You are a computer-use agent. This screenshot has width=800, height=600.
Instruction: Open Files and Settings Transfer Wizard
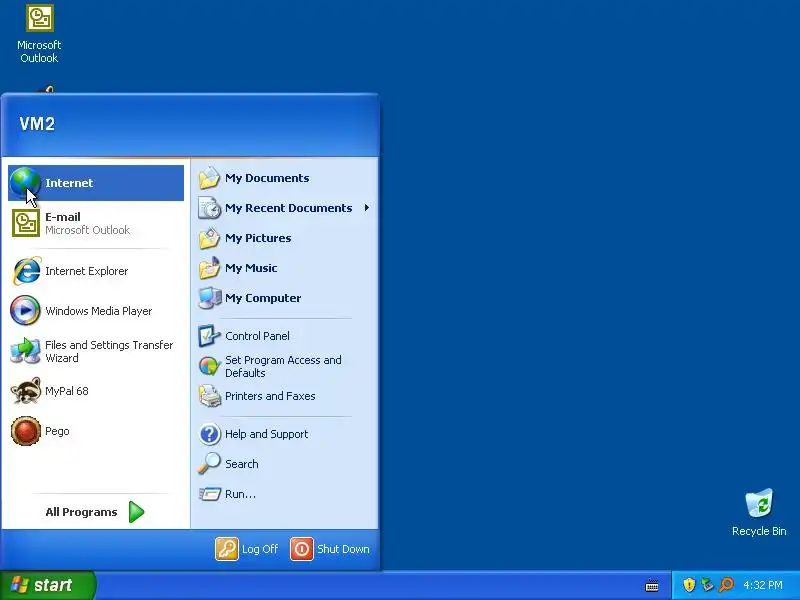tap(96, 351)
